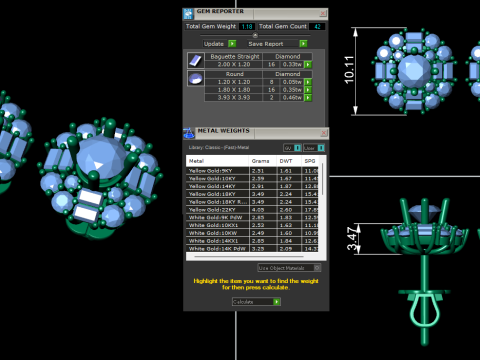Viewport: 480px width, 360px height.
Task: Click the Update button
Action: [x=219, y=44]
